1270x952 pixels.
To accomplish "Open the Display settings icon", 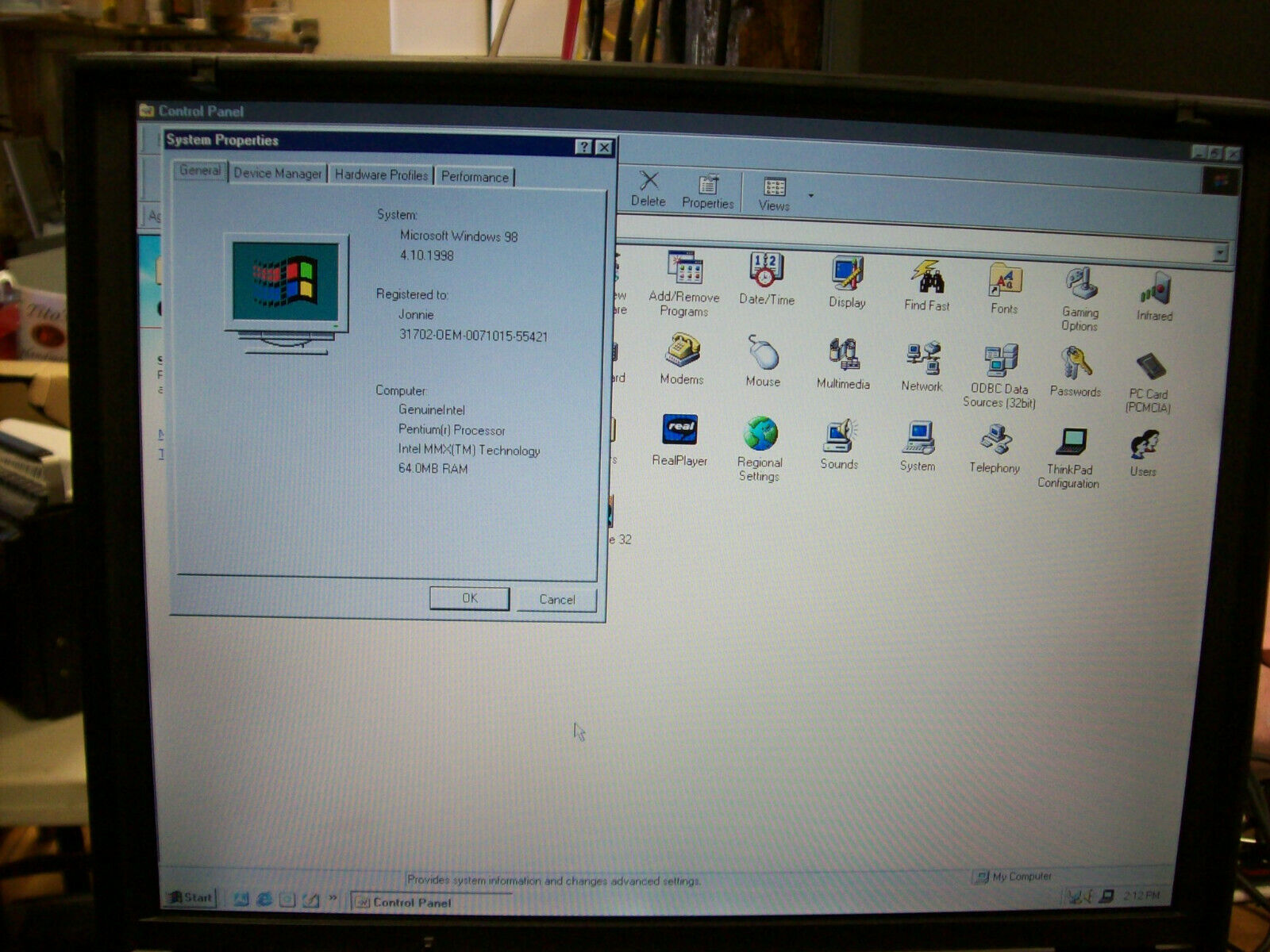I will [847, 282].
